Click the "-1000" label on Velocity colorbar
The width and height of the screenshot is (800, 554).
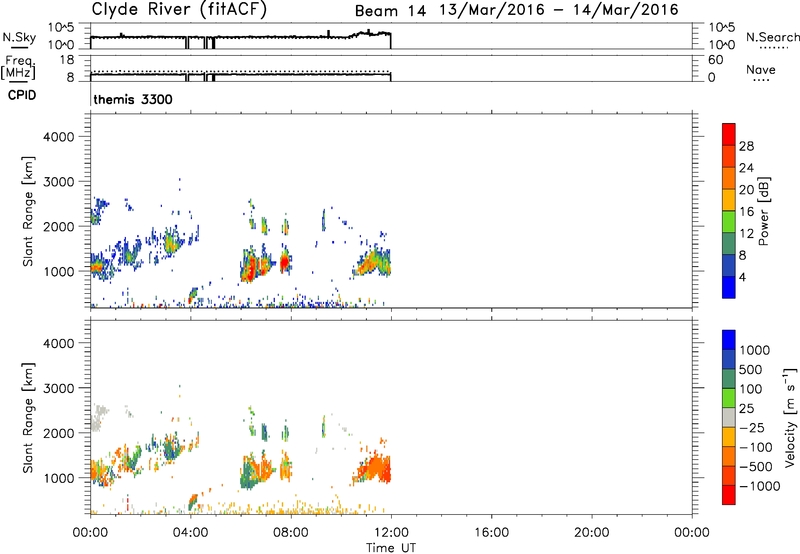click(759, 486)
